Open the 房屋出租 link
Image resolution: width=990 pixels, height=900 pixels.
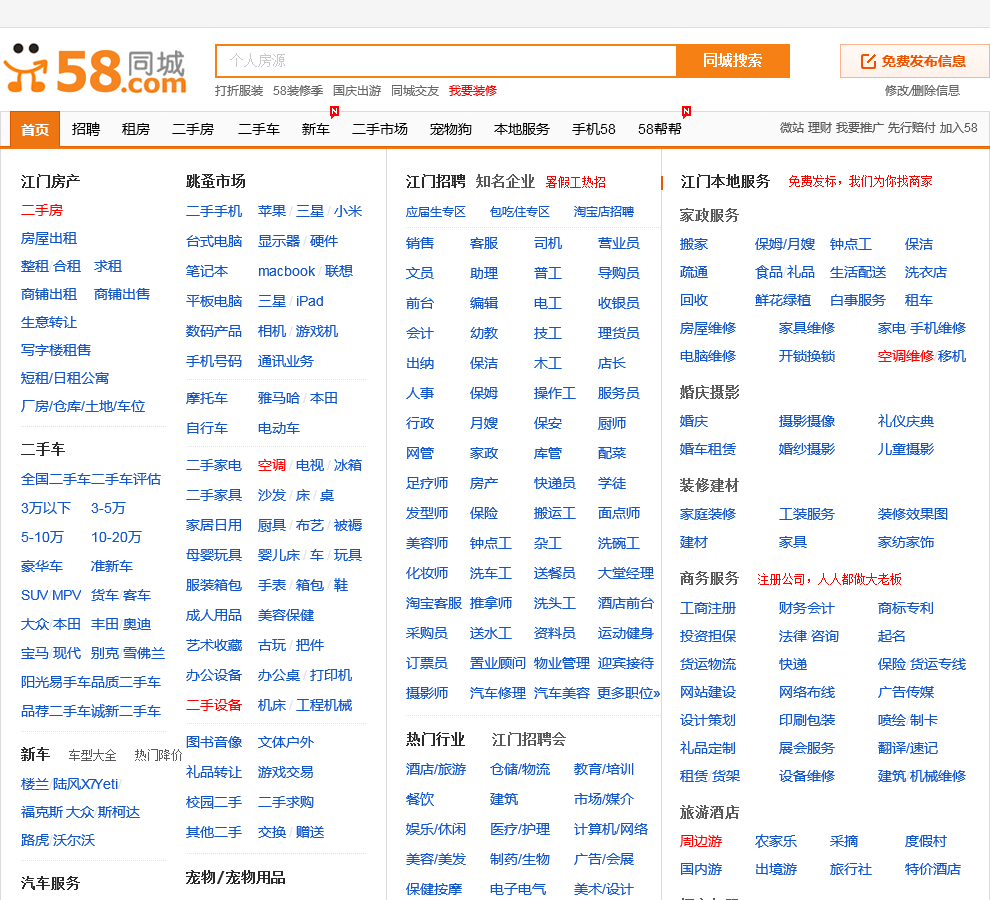(x=49, y=239)
